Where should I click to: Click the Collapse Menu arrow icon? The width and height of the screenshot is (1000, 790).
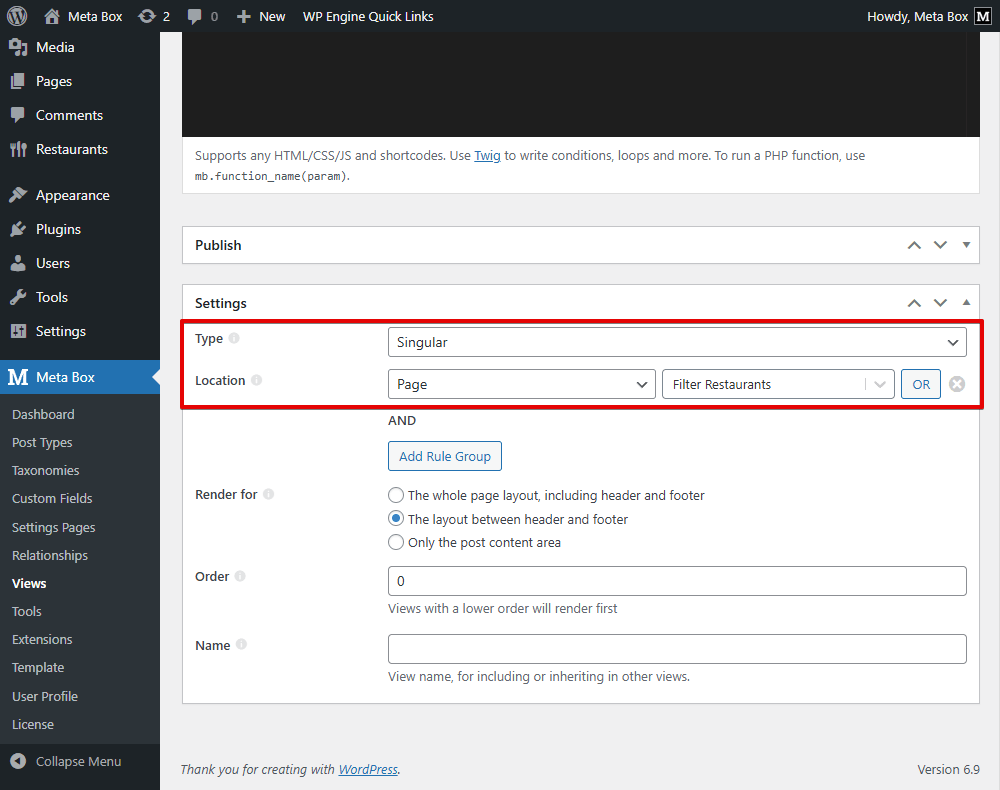(x=18, y=761)
